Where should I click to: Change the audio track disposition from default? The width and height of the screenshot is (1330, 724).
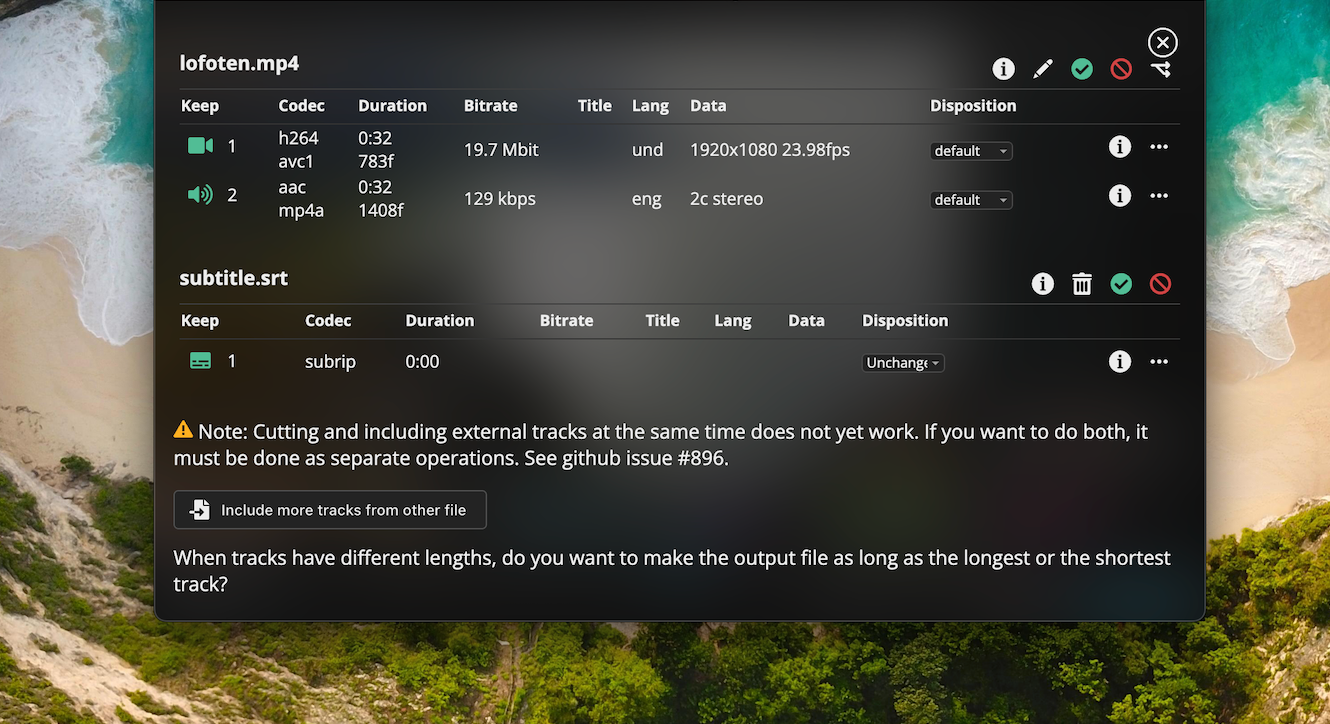(x=971, y=200)
